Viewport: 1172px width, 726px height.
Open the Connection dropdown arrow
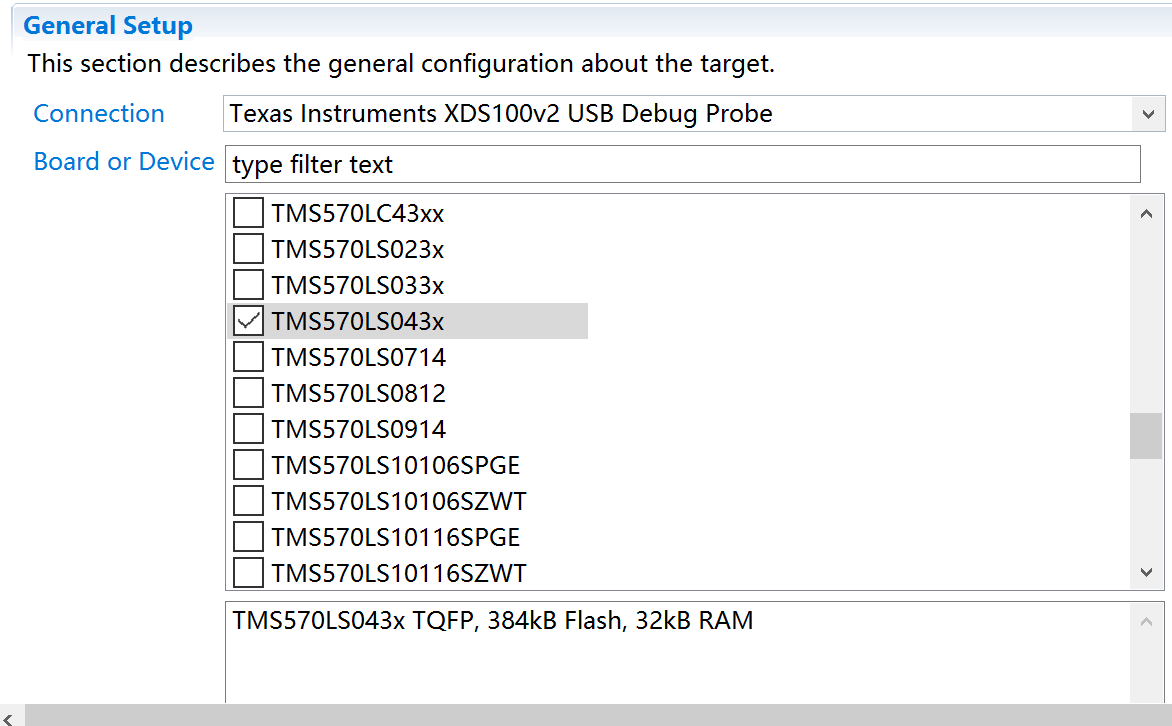click(1147, 114)
